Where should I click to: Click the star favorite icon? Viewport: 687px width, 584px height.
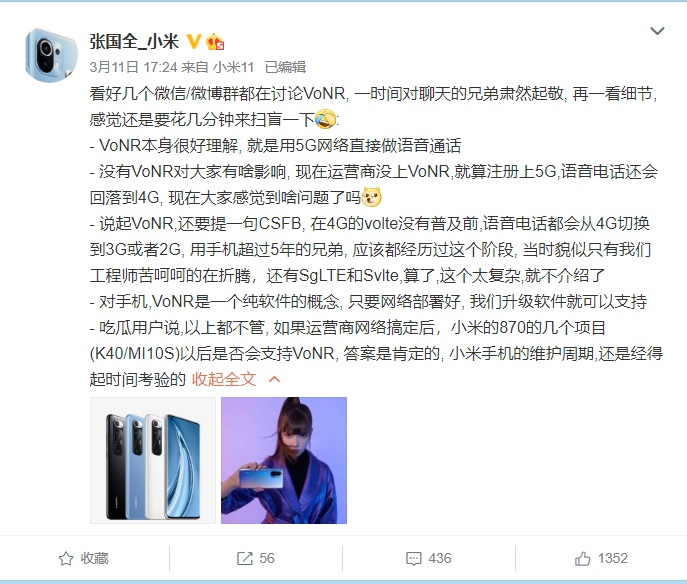66,558
